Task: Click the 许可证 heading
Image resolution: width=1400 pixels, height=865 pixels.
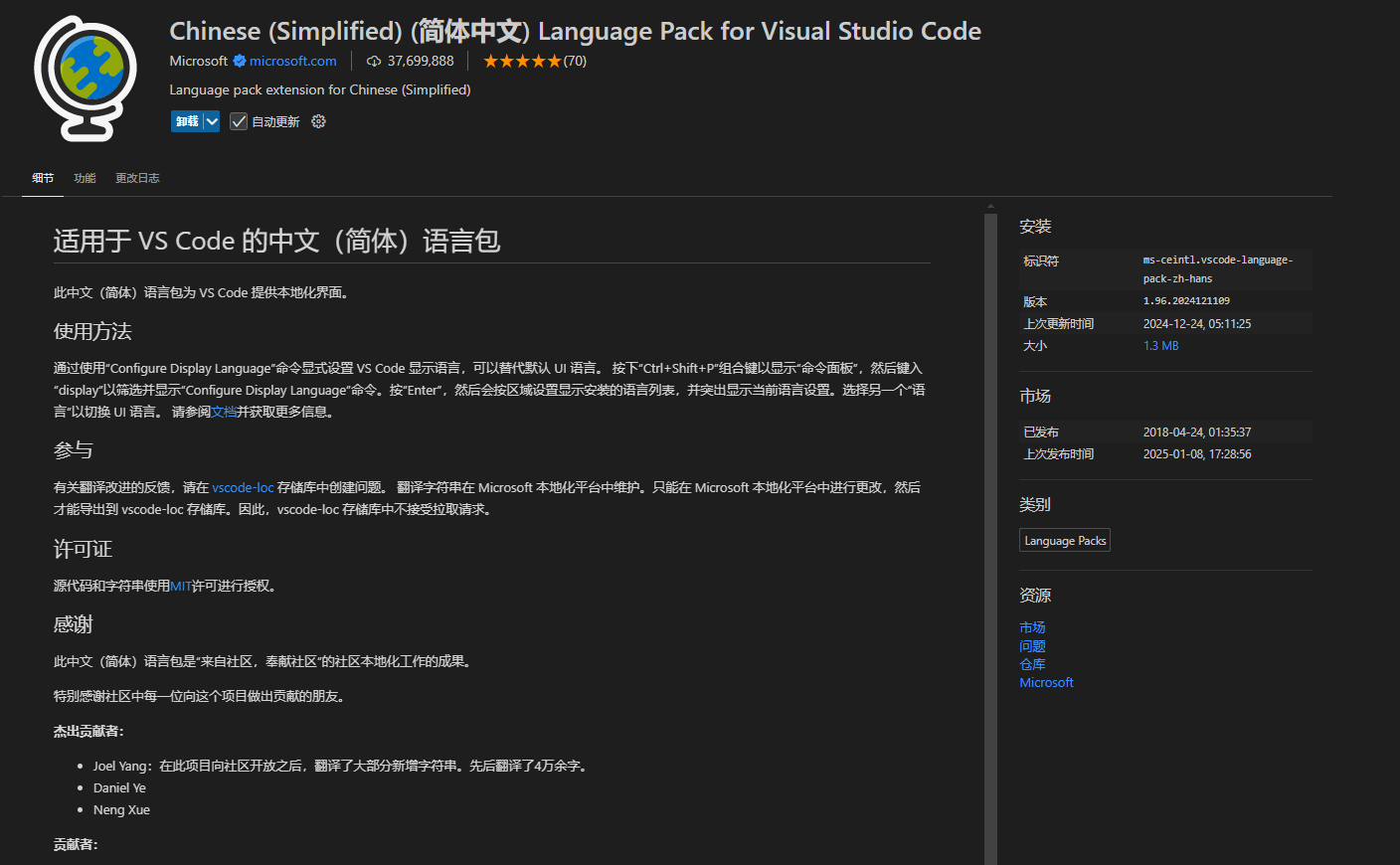Action: point(83,549)
